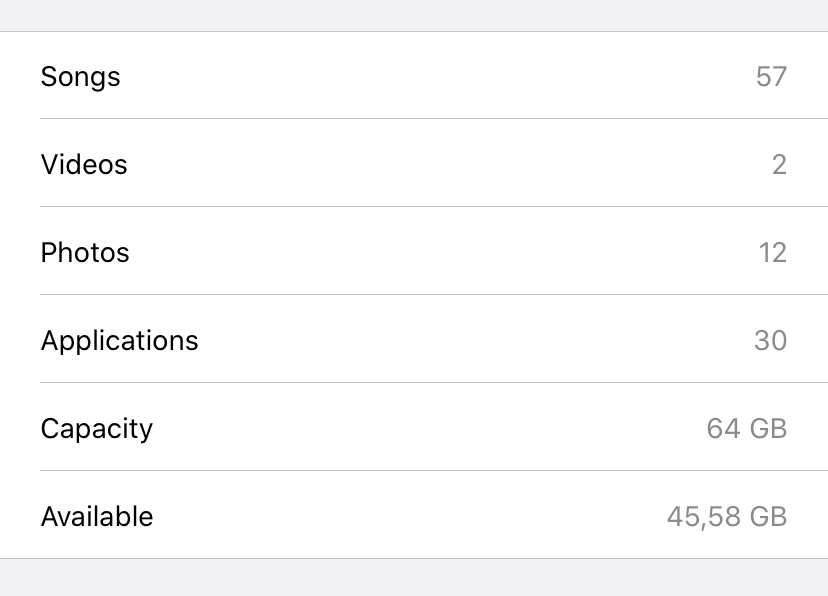Select the Photos count value 12

click(x=772, y=253)
